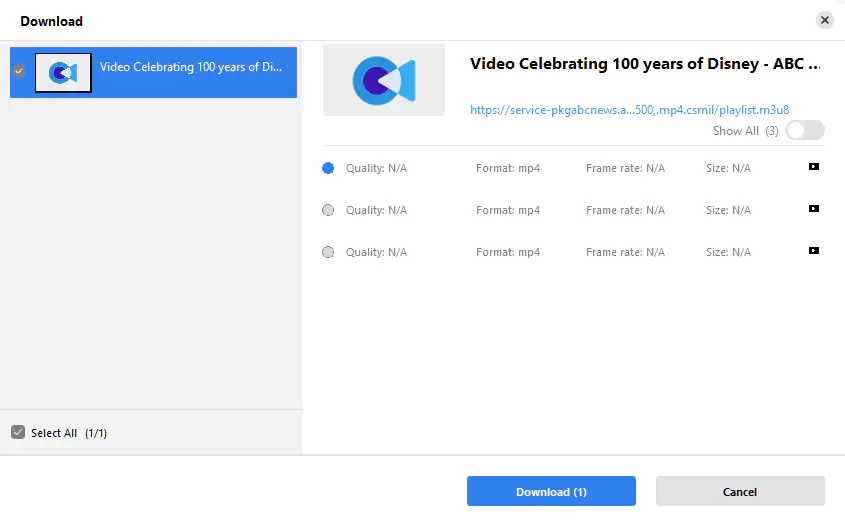845x526 pixels.
Task: Click the large camera preview thumbnail
Action: (x=384, y=80)
